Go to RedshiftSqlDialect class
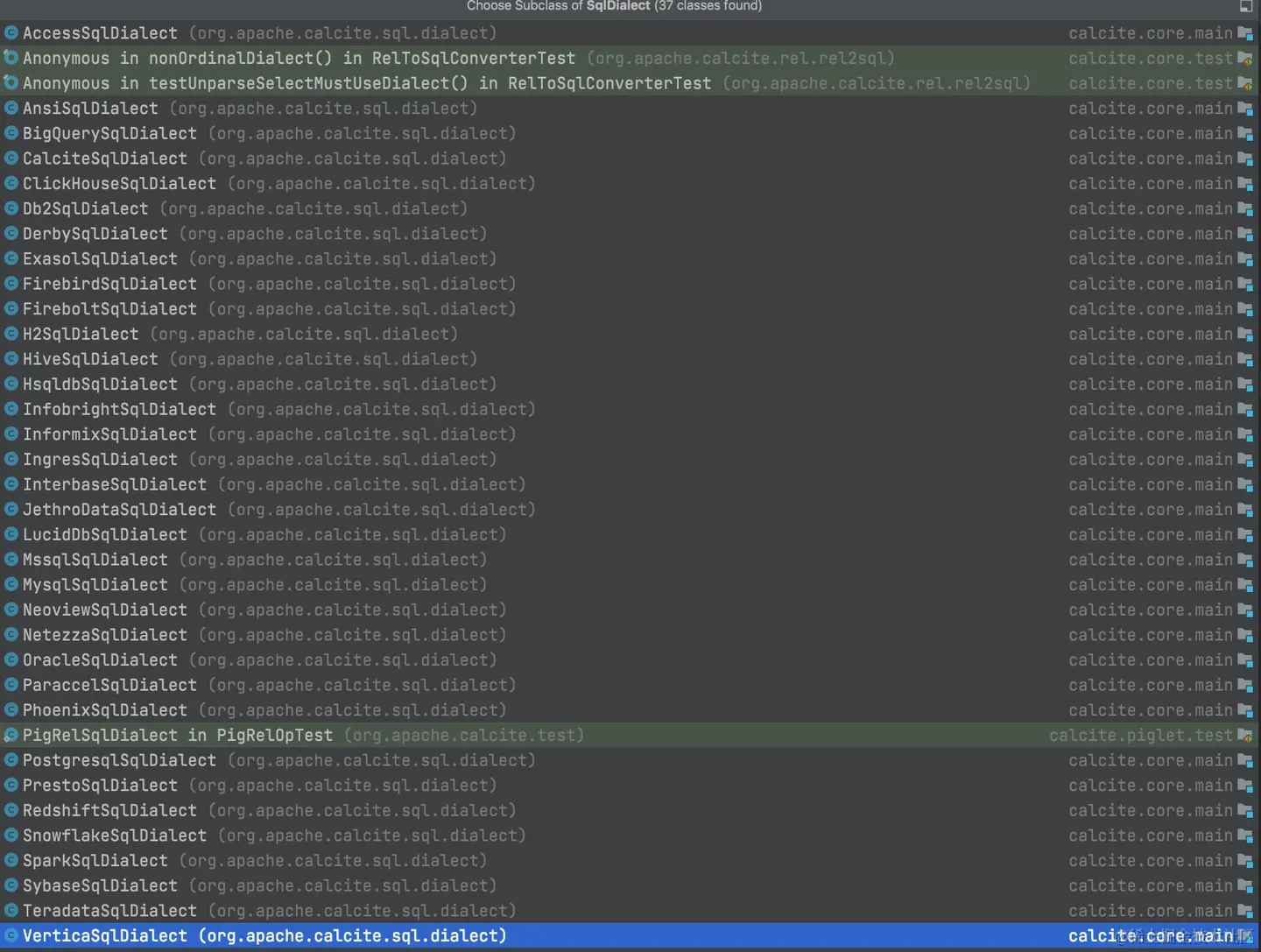The width and height of the screenshot is (1261, 952). 629,811
